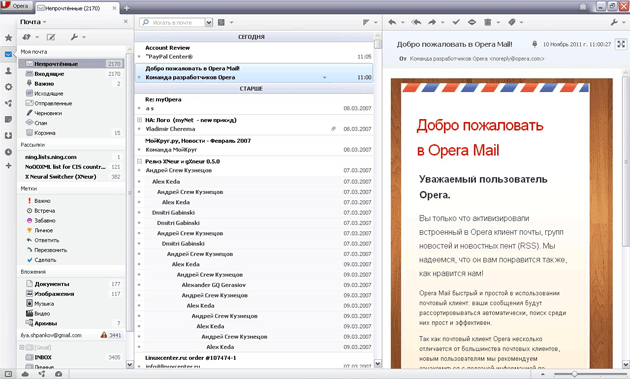Open the Почта panel title dropdown
This screenshot has width=630, height=379.
click(x=45, y=22)
